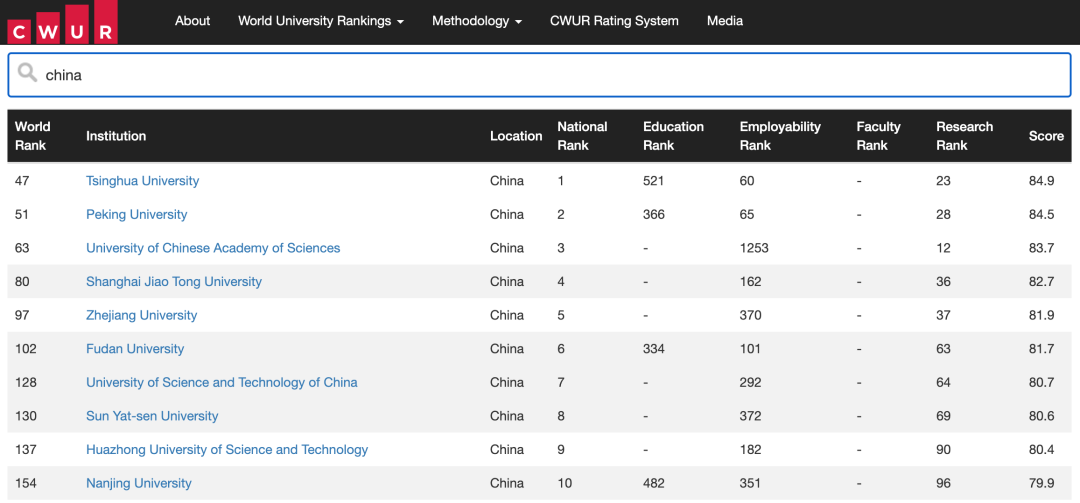The image size is (1080, 503).
Task: Click score 82.7 value
Action: (x=1041, y=281)
